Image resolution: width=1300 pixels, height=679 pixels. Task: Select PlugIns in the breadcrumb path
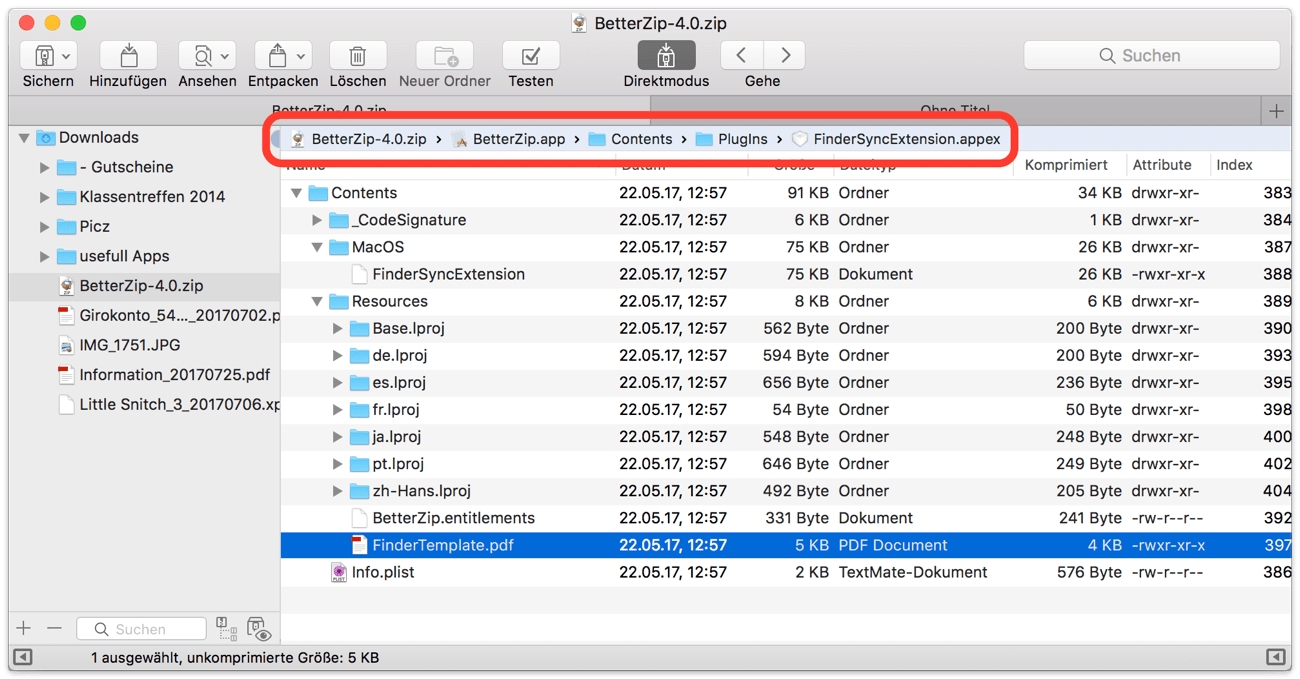tap(742, 139)
